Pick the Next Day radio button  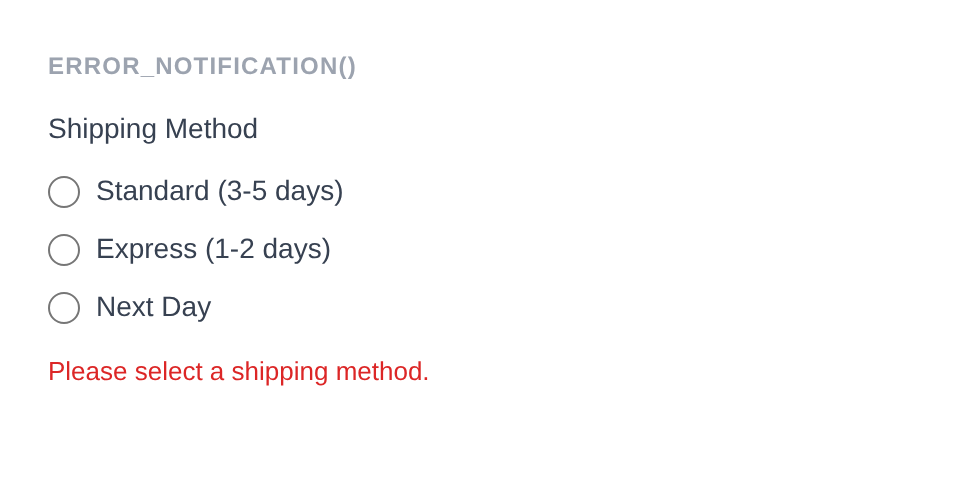(x=64, y=308)
